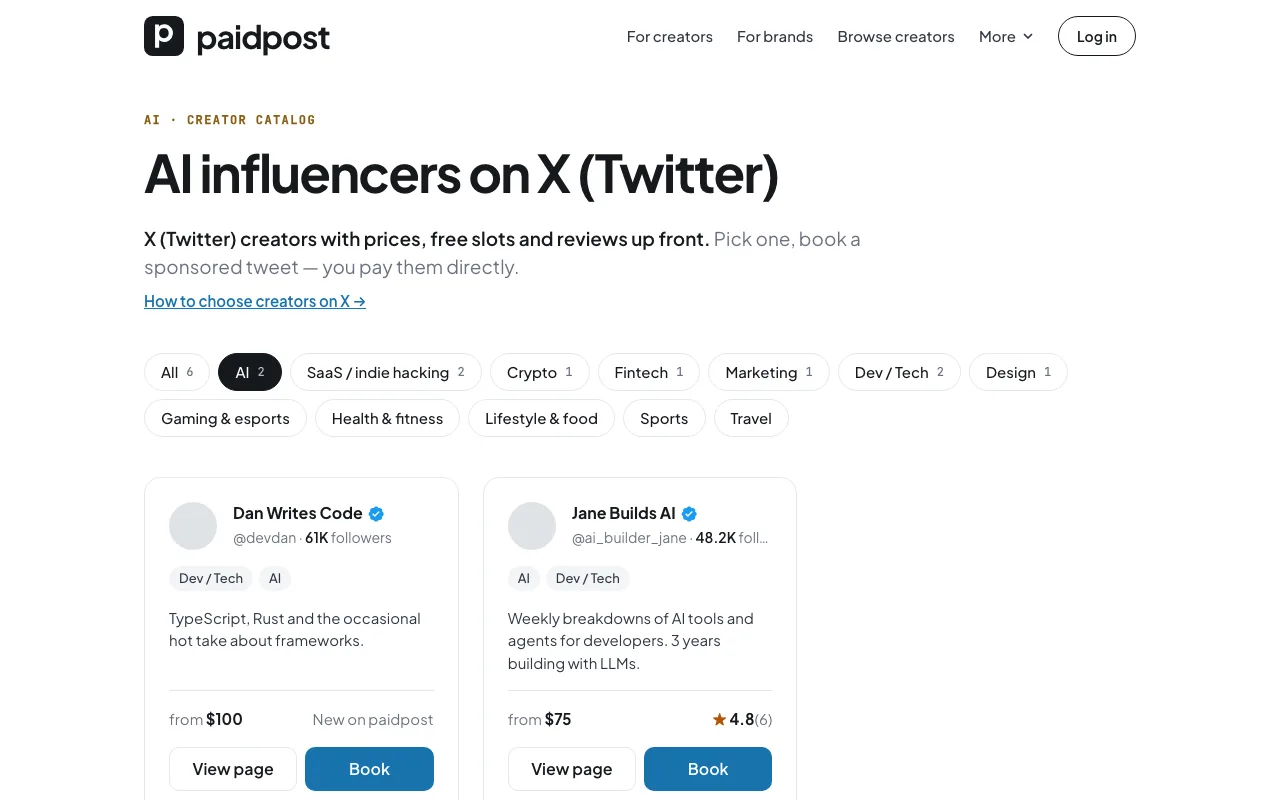Open How to choose creators on X link
Image resolution: width=1280 pixels, height=800 pixels.
[255, 301]
